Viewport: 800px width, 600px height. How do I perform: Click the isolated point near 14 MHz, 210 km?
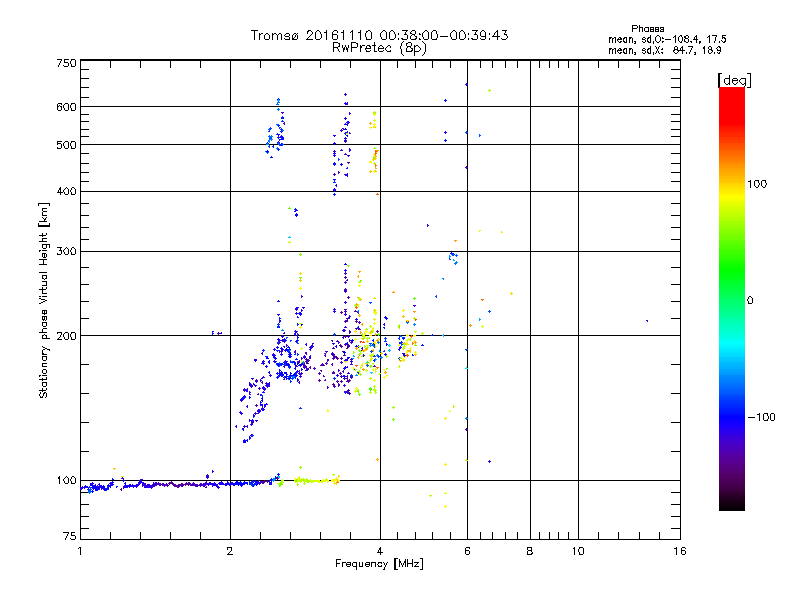coord(647,321)
